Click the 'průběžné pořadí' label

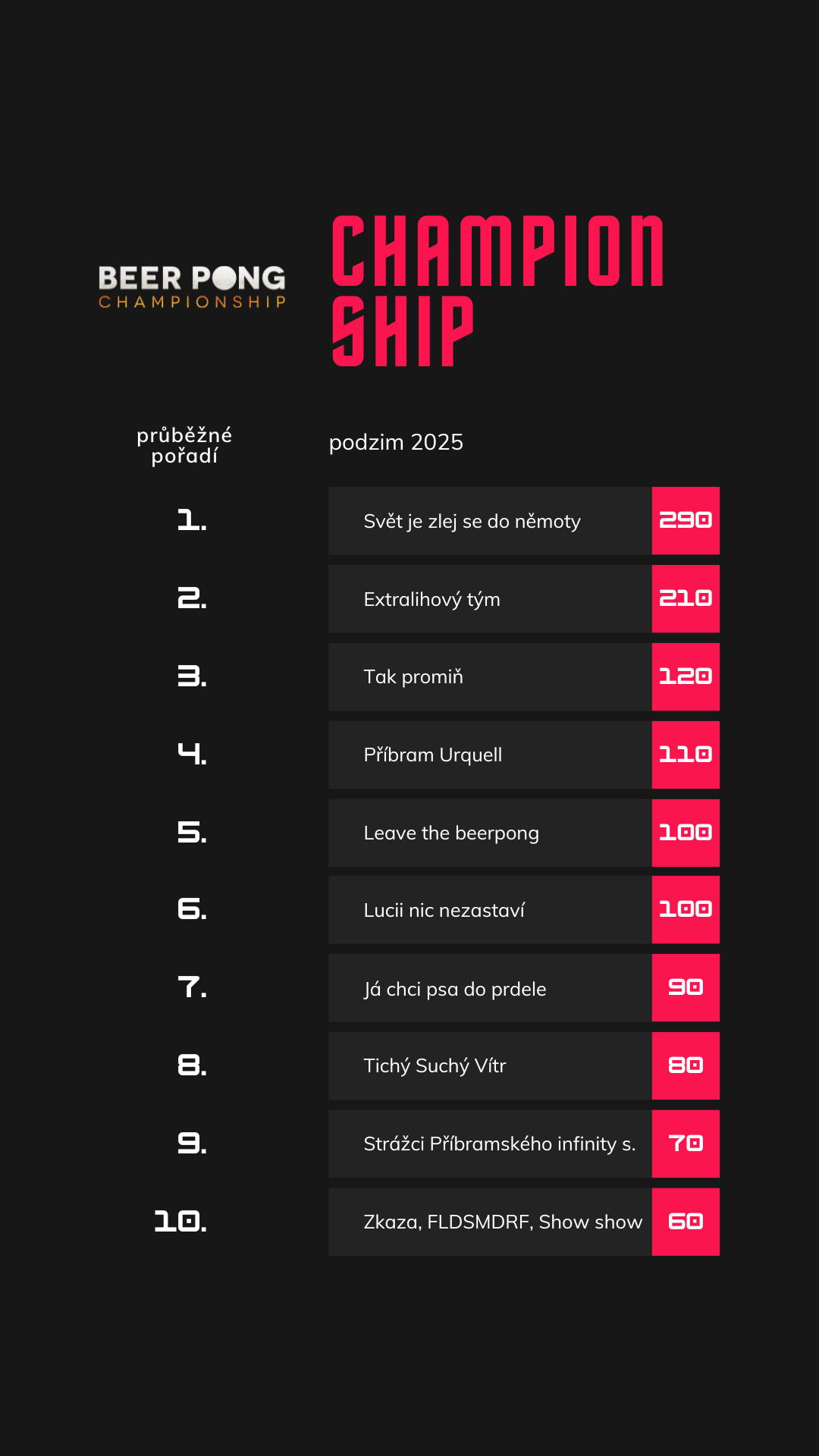point(184,445)
